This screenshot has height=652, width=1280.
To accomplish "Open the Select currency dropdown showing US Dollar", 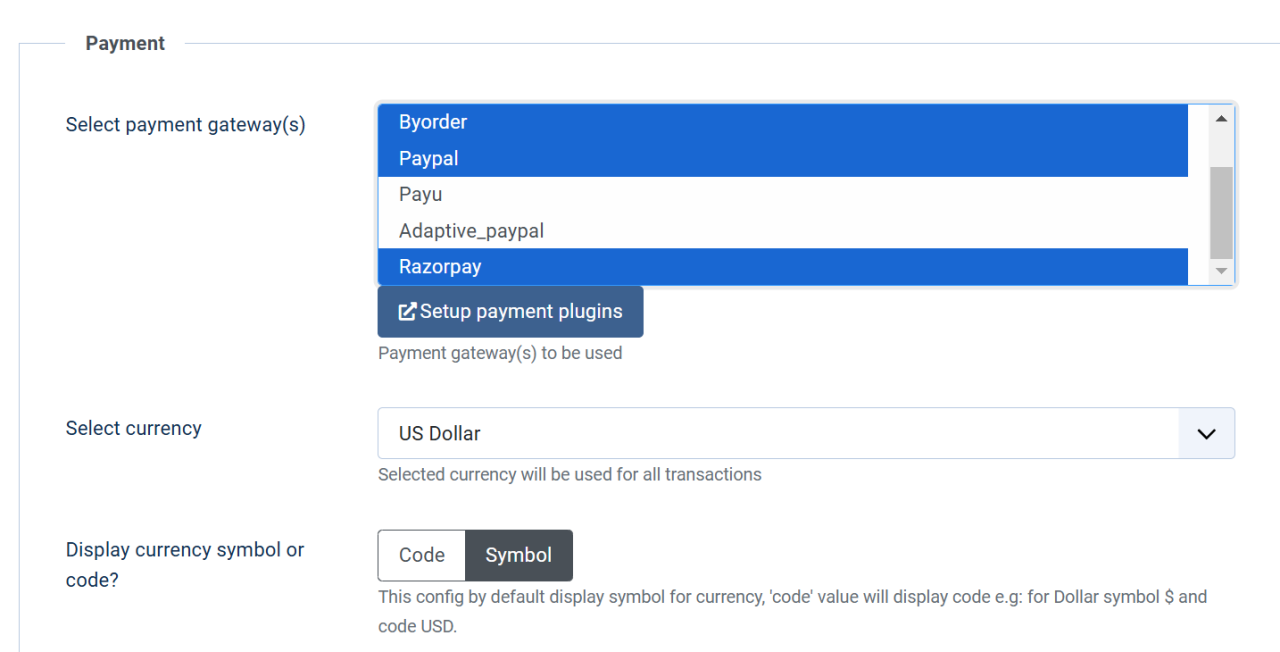I will (778, 434).
